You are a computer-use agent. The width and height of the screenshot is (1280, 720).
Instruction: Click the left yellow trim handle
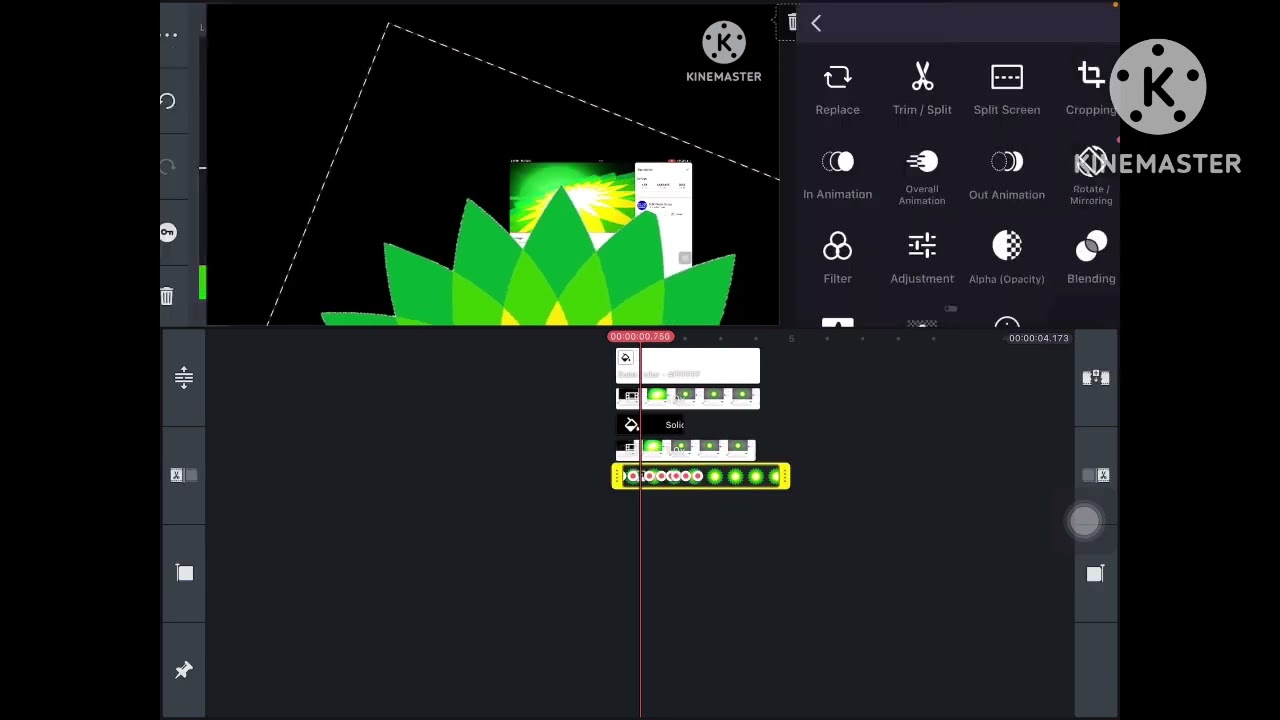click(x=617, y=476)
